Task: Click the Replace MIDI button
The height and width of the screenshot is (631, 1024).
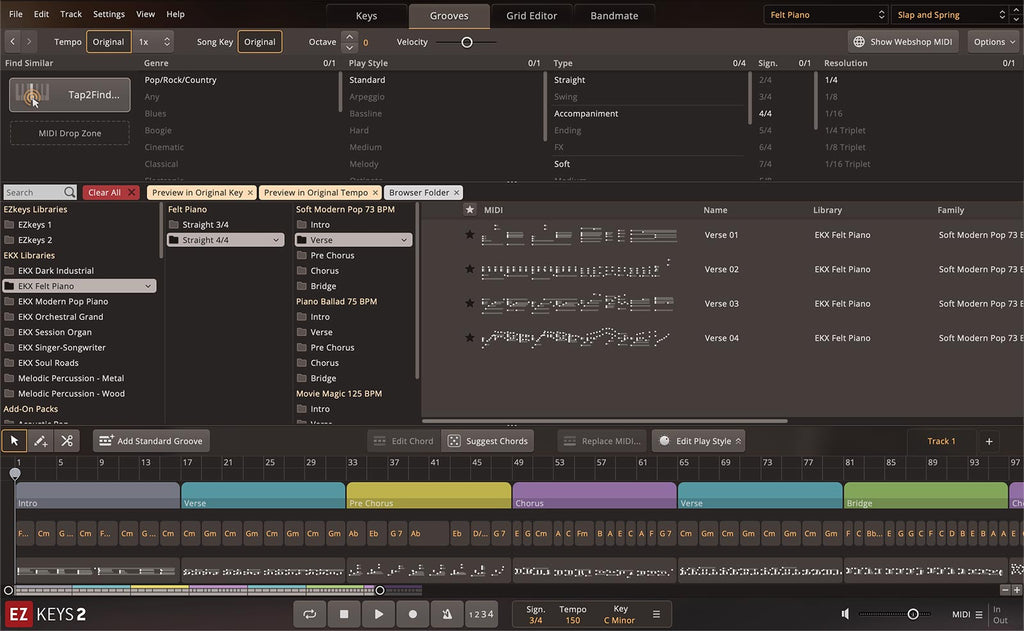Action: 601,441
